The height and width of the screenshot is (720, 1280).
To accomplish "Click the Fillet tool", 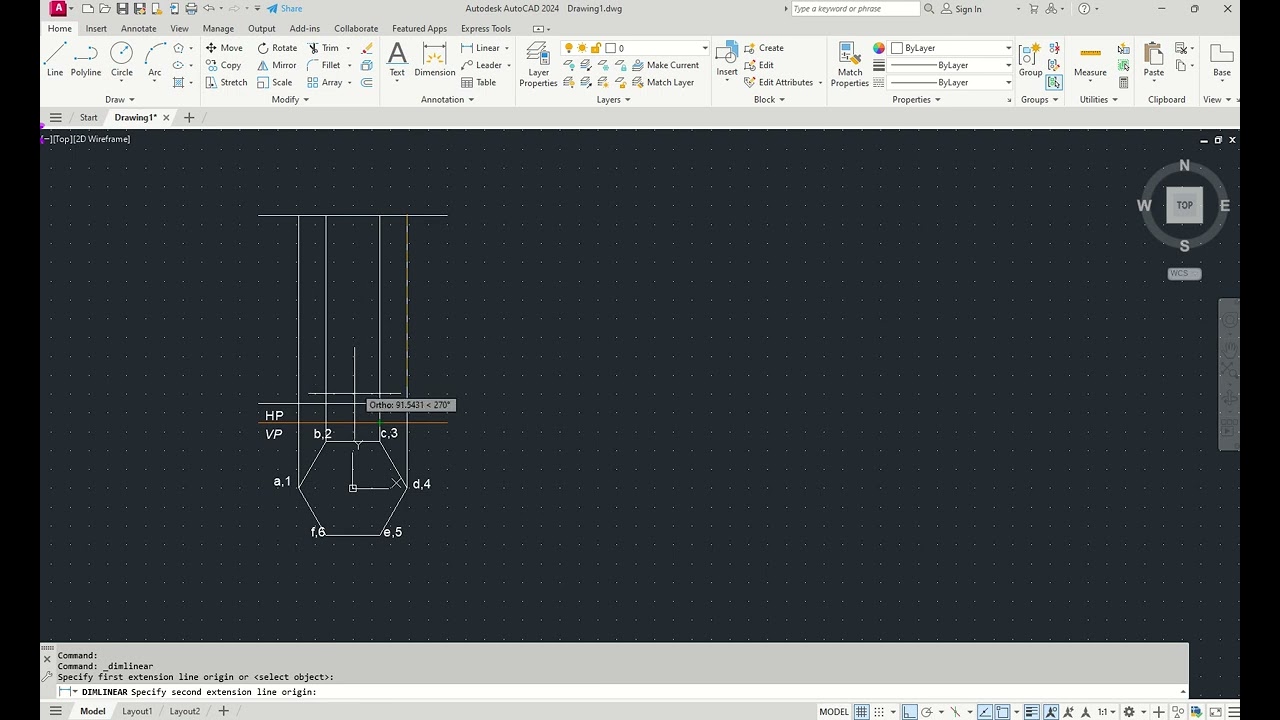I will (324, 65).
